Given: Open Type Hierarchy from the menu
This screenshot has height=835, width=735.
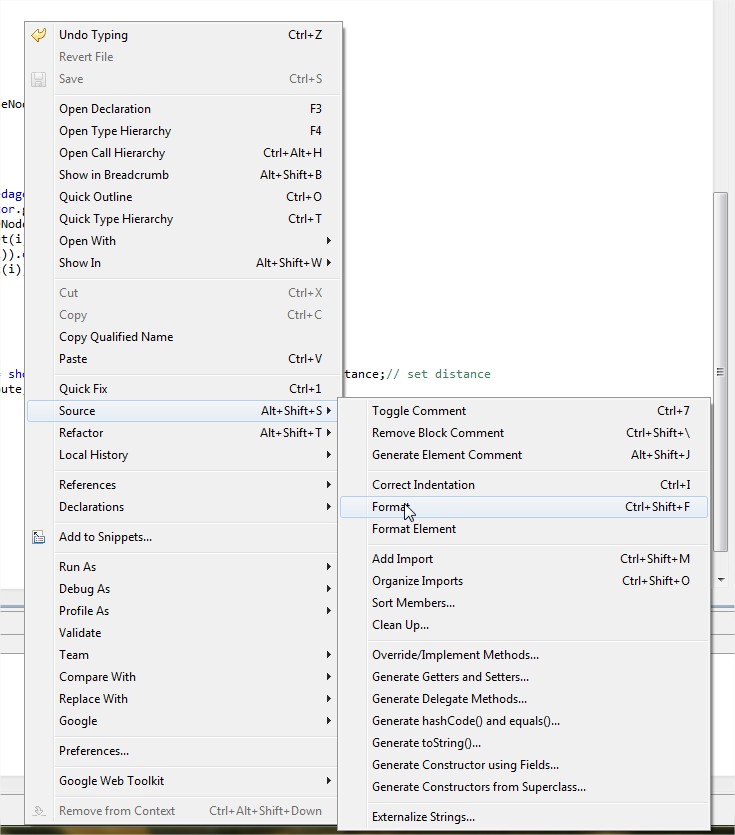Looking at the screenshot, I should [183, 131].
